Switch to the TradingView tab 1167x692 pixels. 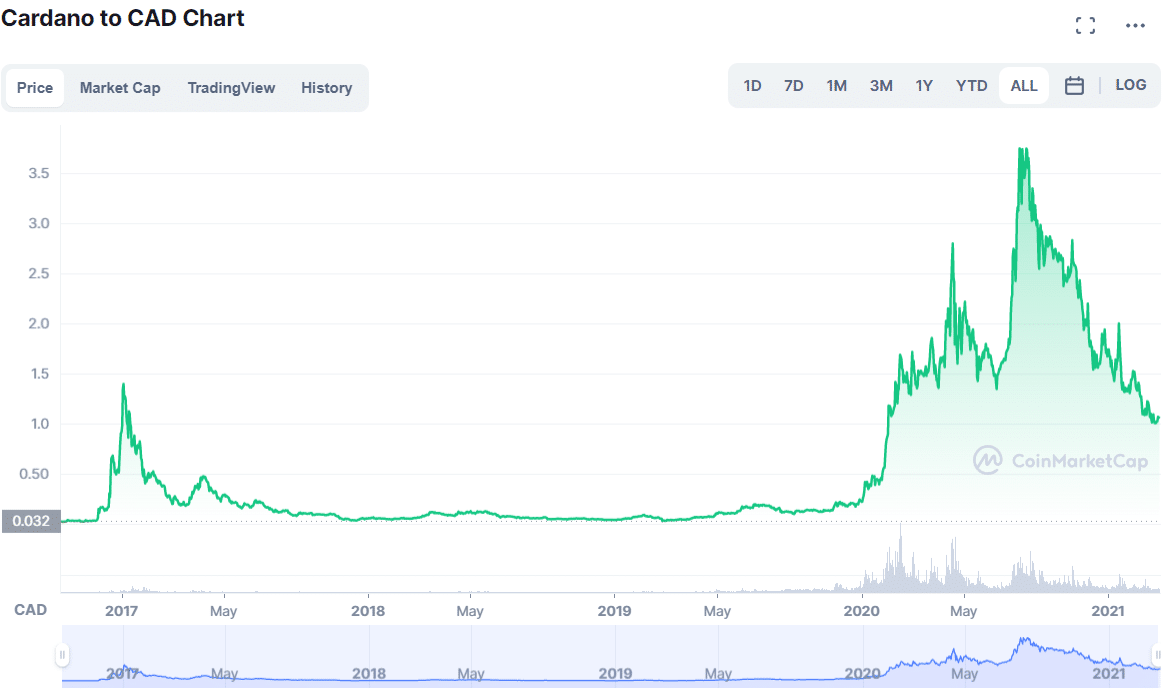coord(231,88)
